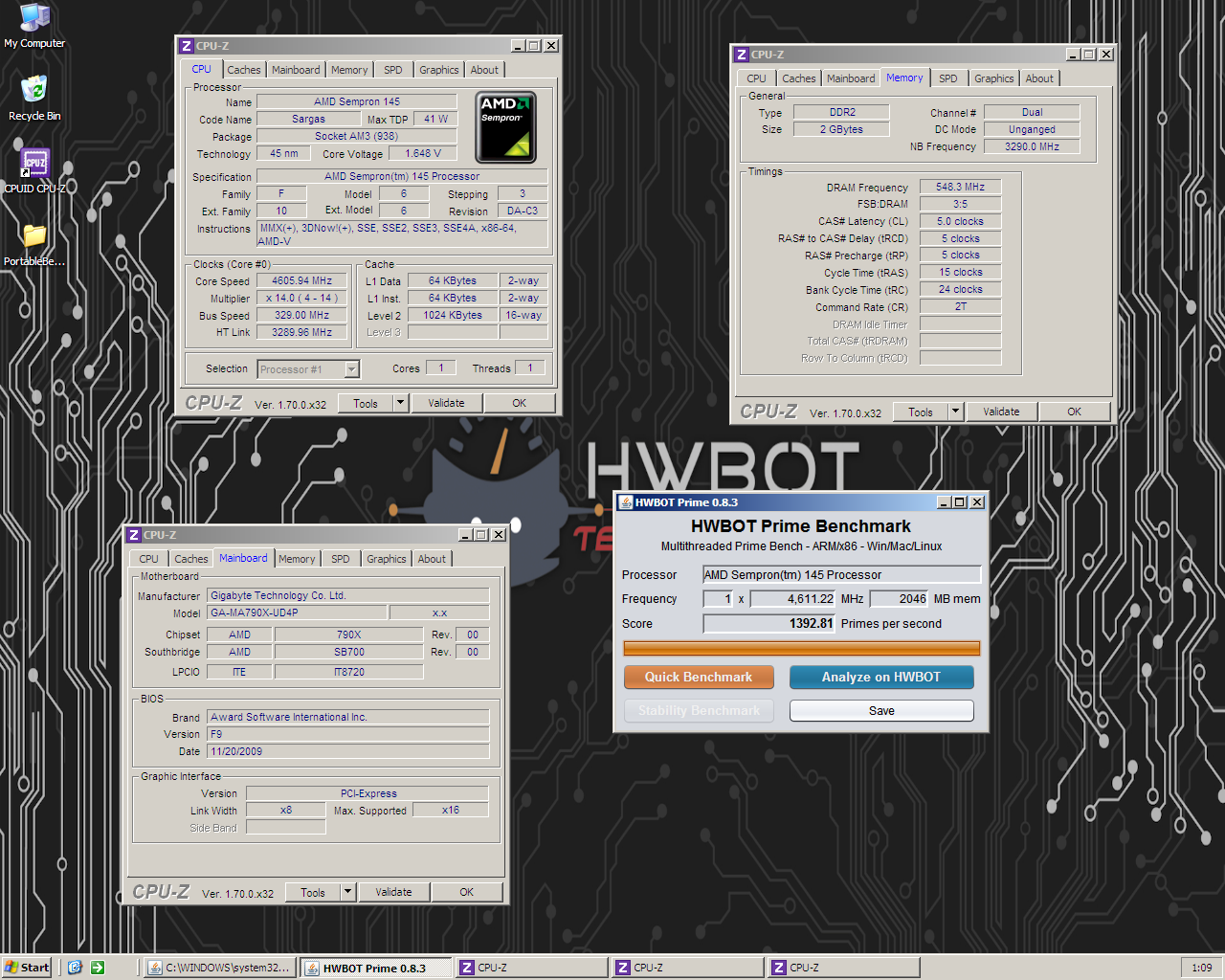1225x980 pixels.
Task: Open the Recycle Bin desktop icon
Action: tap(34, 99)
